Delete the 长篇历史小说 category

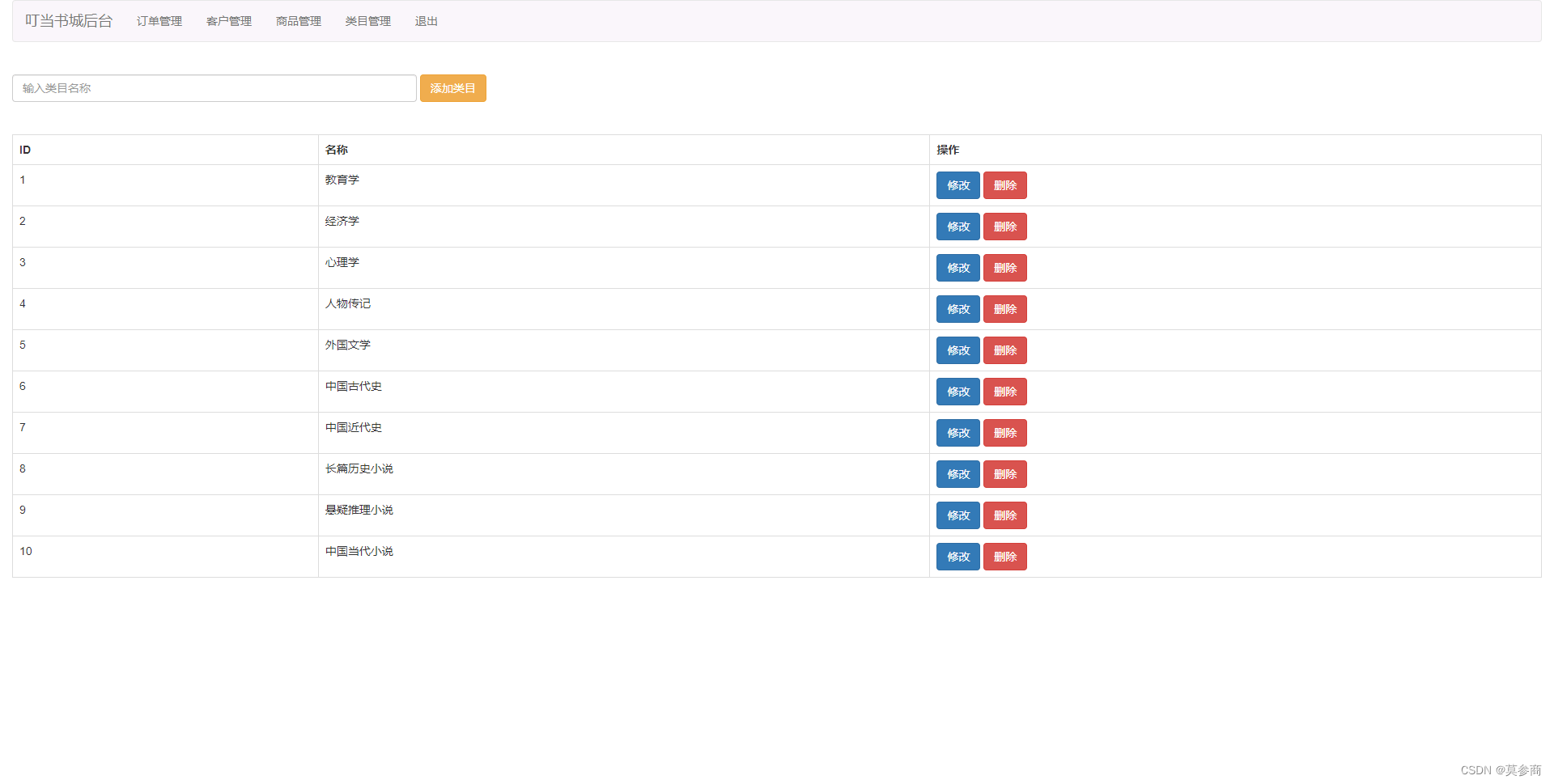pyautogui.click(x=1005, y=474)
